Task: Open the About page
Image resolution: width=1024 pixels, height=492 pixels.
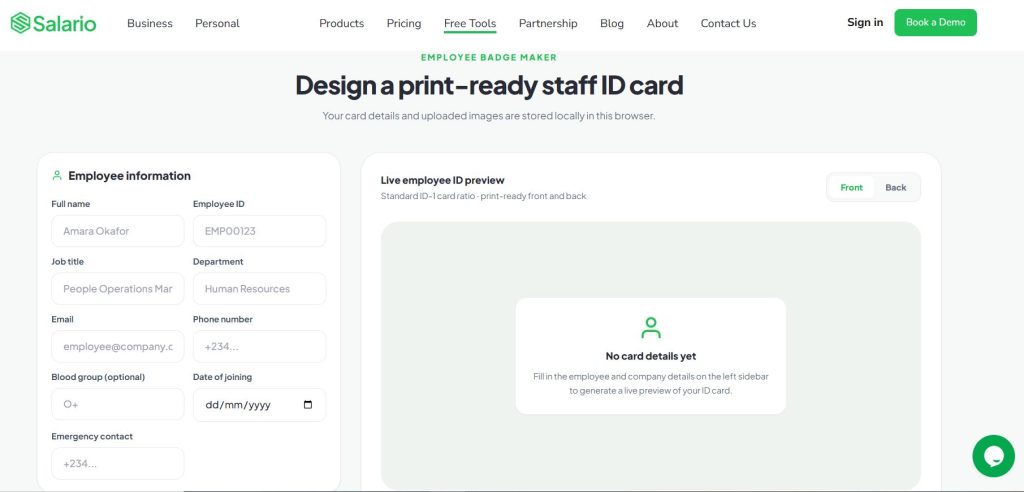Action: [x=662, y=24]
